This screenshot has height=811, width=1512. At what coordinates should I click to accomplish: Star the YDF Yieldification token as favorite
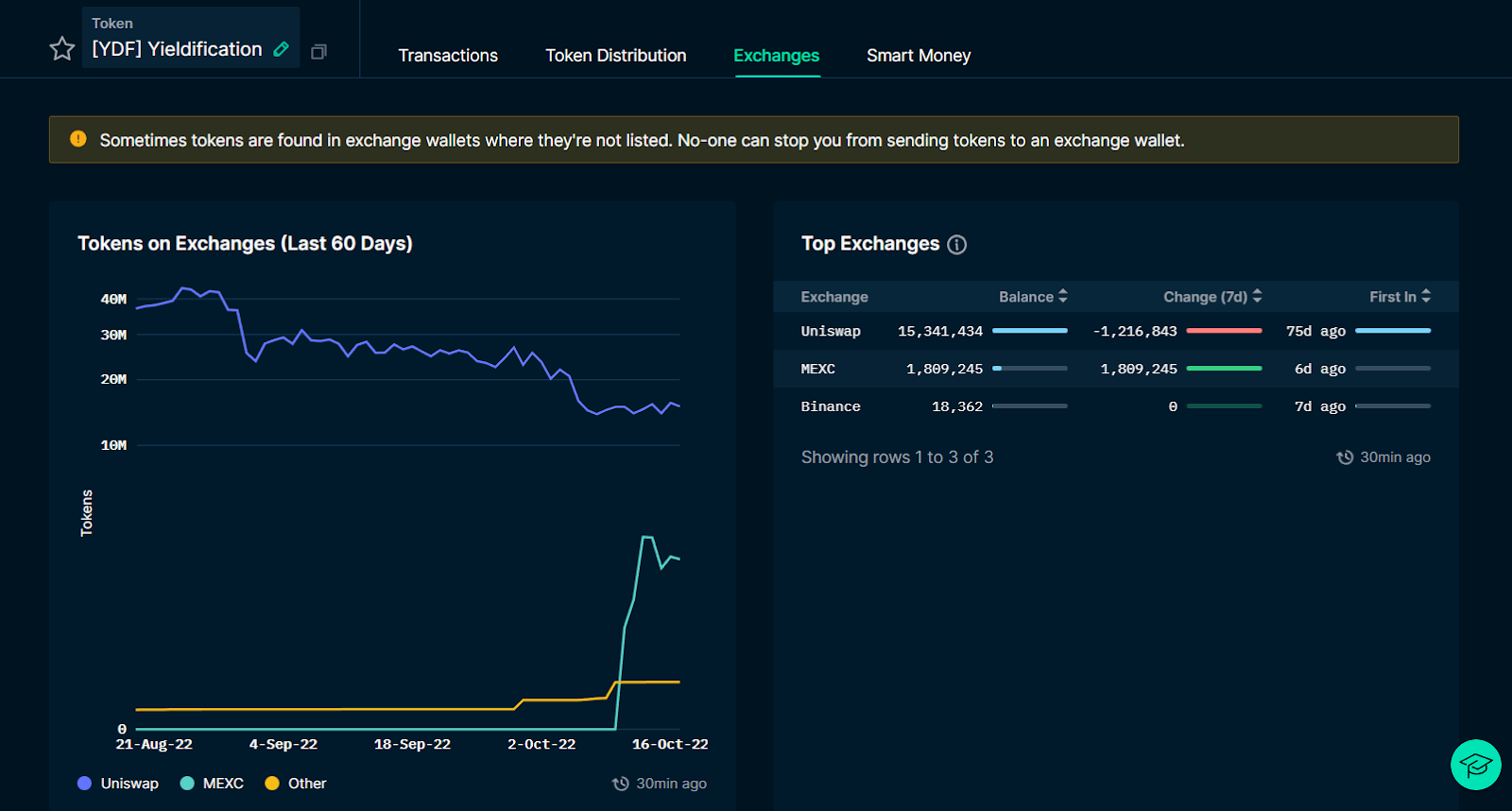(62, 48)
